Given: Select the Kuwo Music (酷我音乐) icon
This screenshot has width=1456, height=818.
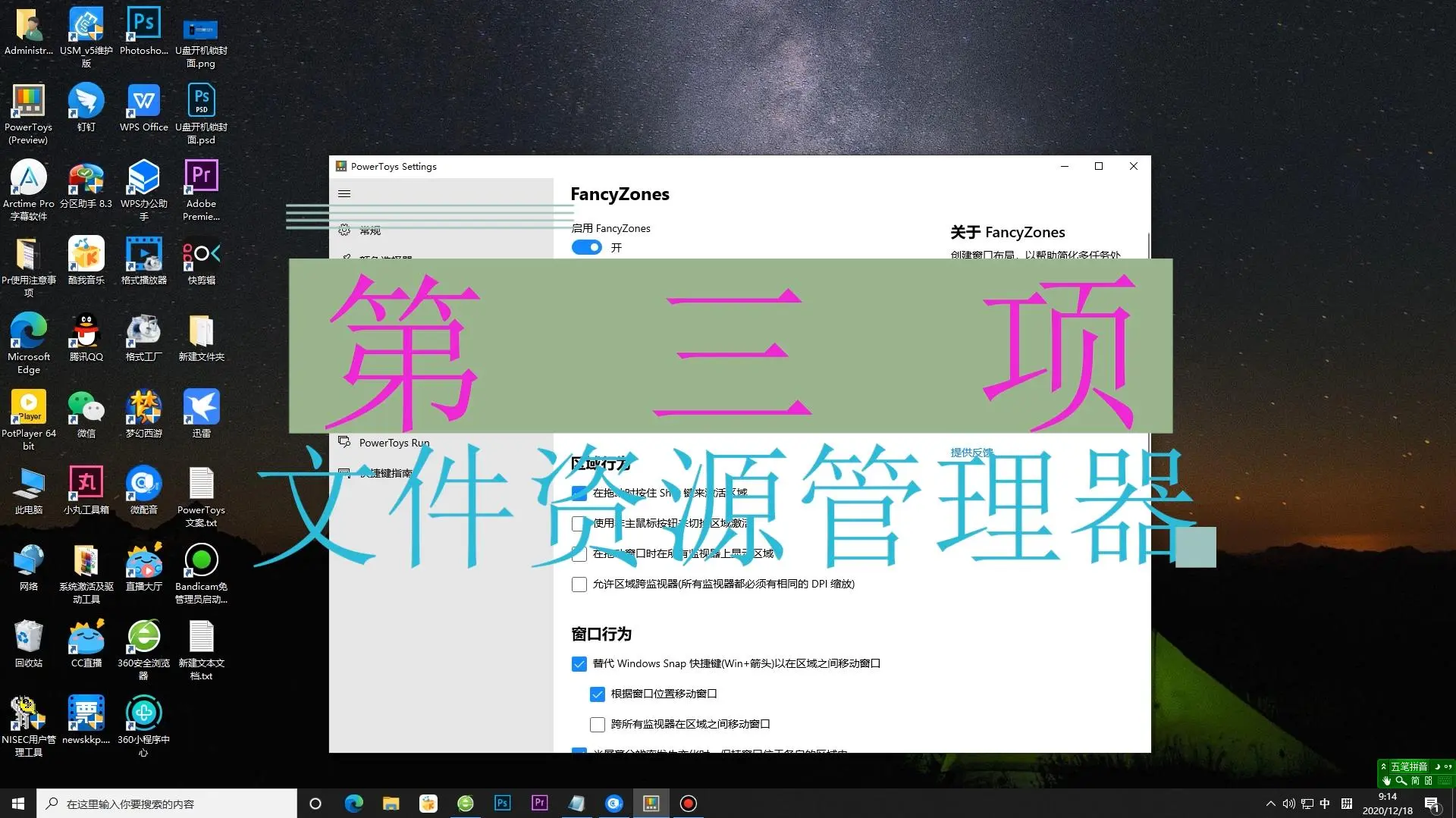Looking at the screenshot, I should [x=86, y=261].
